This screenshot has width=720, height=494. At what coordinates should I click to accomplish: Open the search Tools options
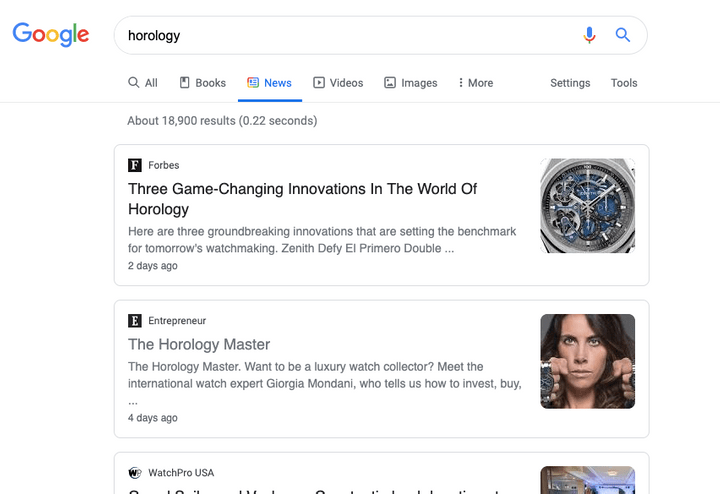[624, 83]
